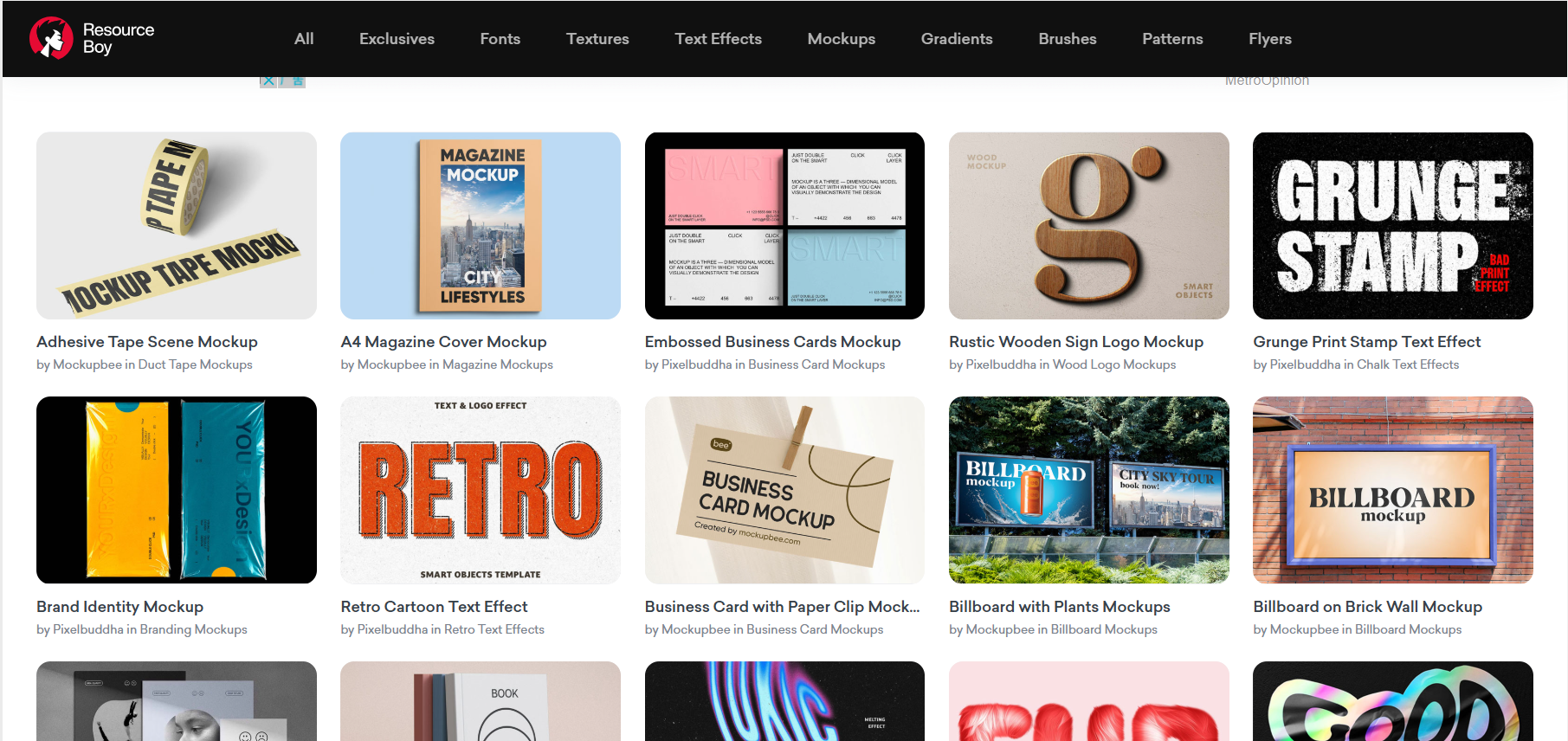
Task: Click Grunge Print Stamp Text Effect title
Action: 1367,342
